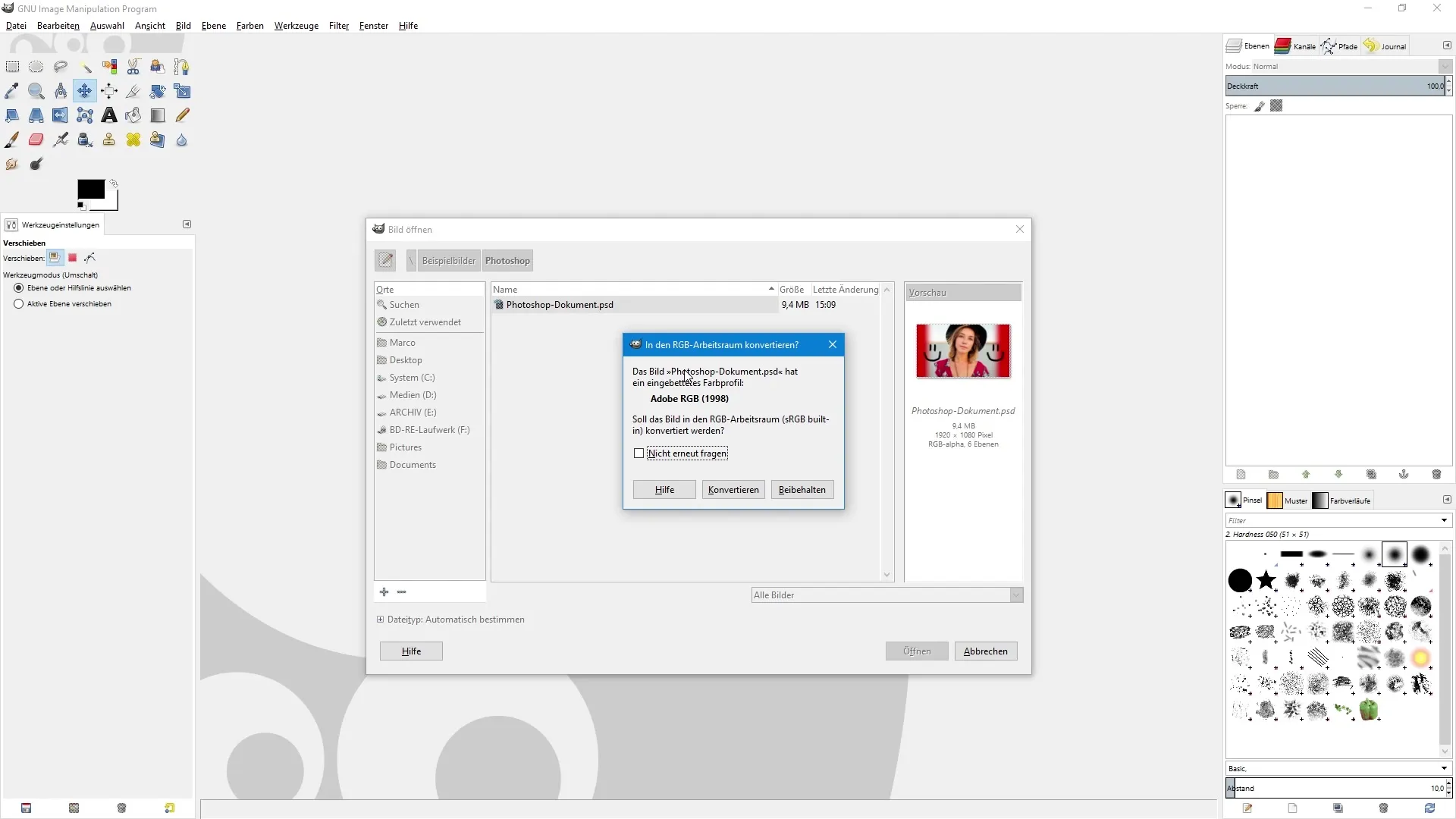Select the Airbrush tool
The width and height of the screenshot is (1456, 819).
pyautogui.click(x=61, y=140)
